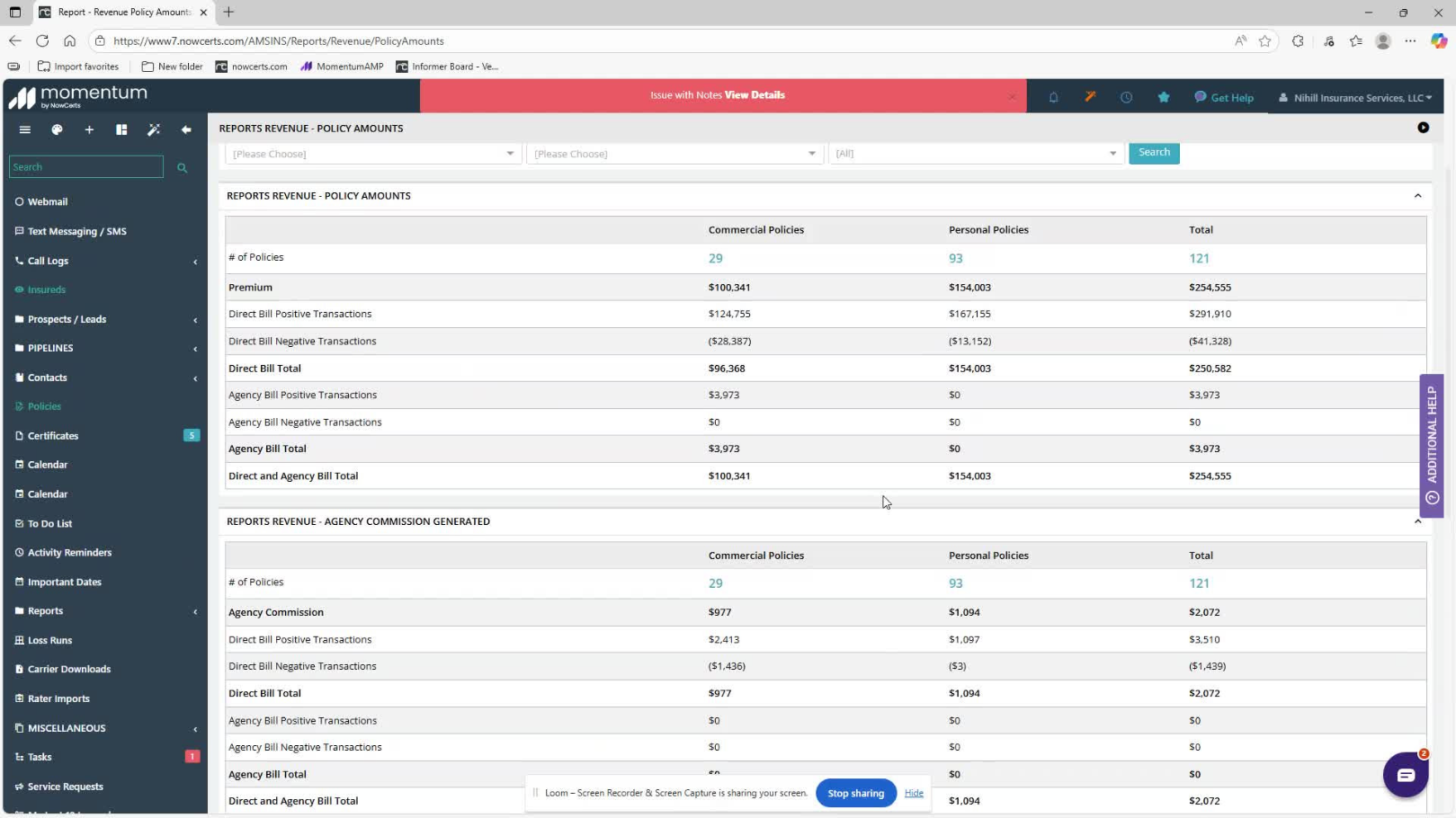Open the [All] filter dropdown
1456x818 pixels.
(976, 154)
